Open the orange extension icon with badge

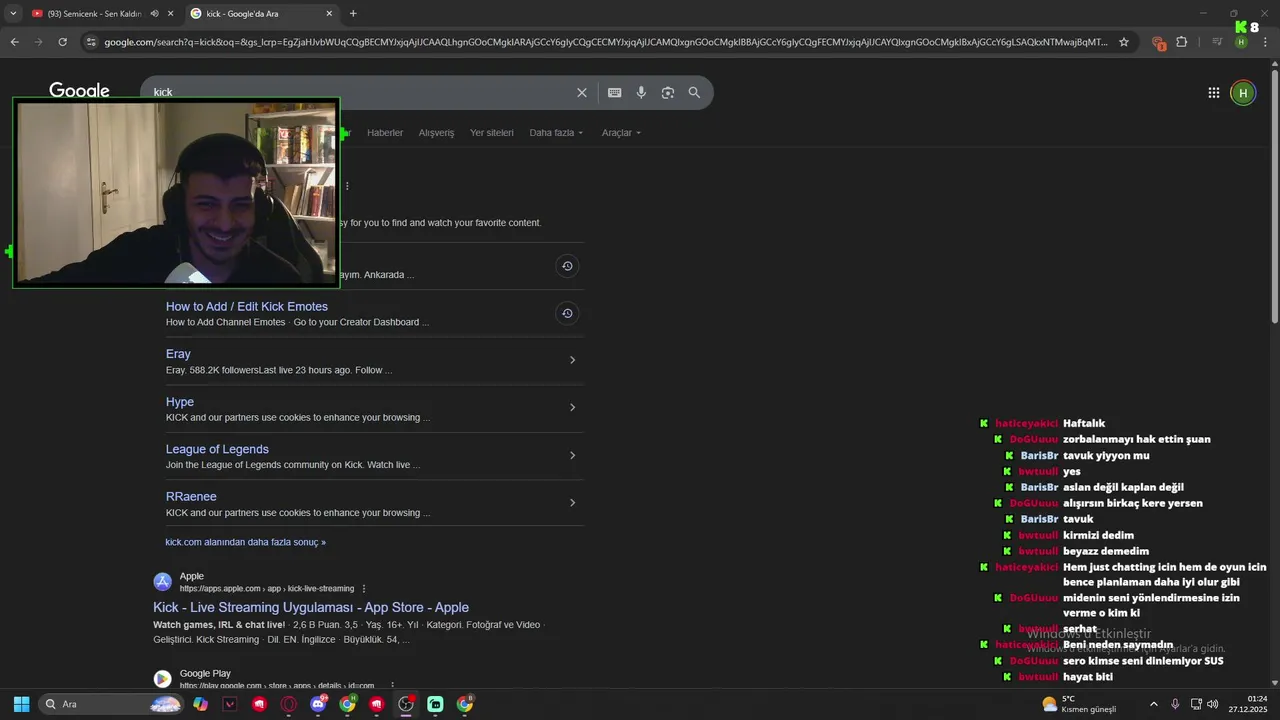[x=1158, y=42]
